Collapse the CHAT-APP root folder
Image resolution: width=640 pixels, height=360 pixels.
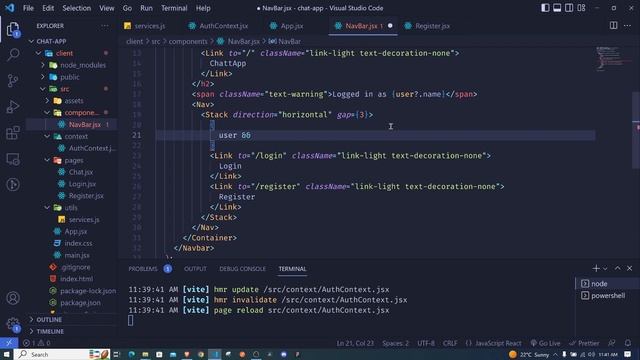(x=51, y=41)
